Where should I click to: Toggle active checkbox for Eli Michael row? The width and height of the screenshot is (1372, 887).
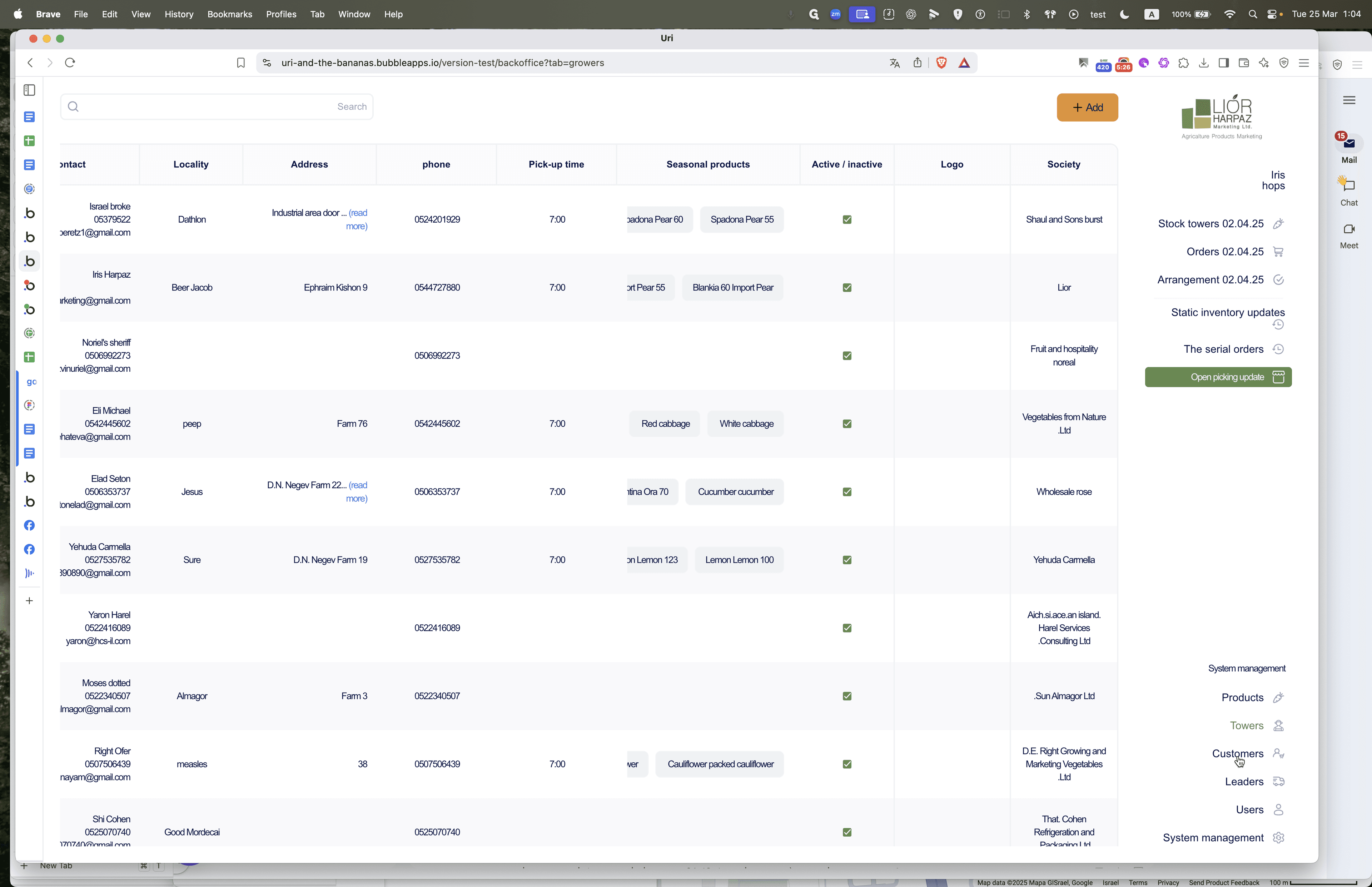point(847,424)
